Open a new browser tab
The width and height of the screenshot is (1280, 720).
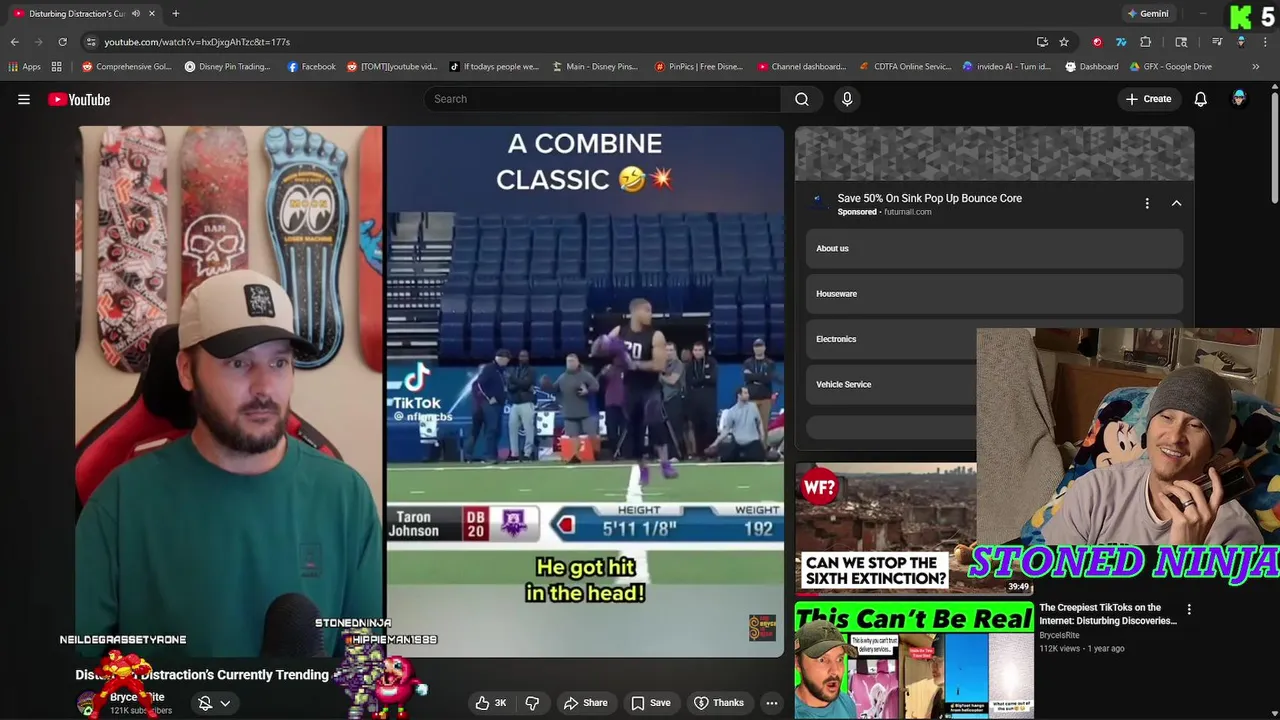coord(175,14)
